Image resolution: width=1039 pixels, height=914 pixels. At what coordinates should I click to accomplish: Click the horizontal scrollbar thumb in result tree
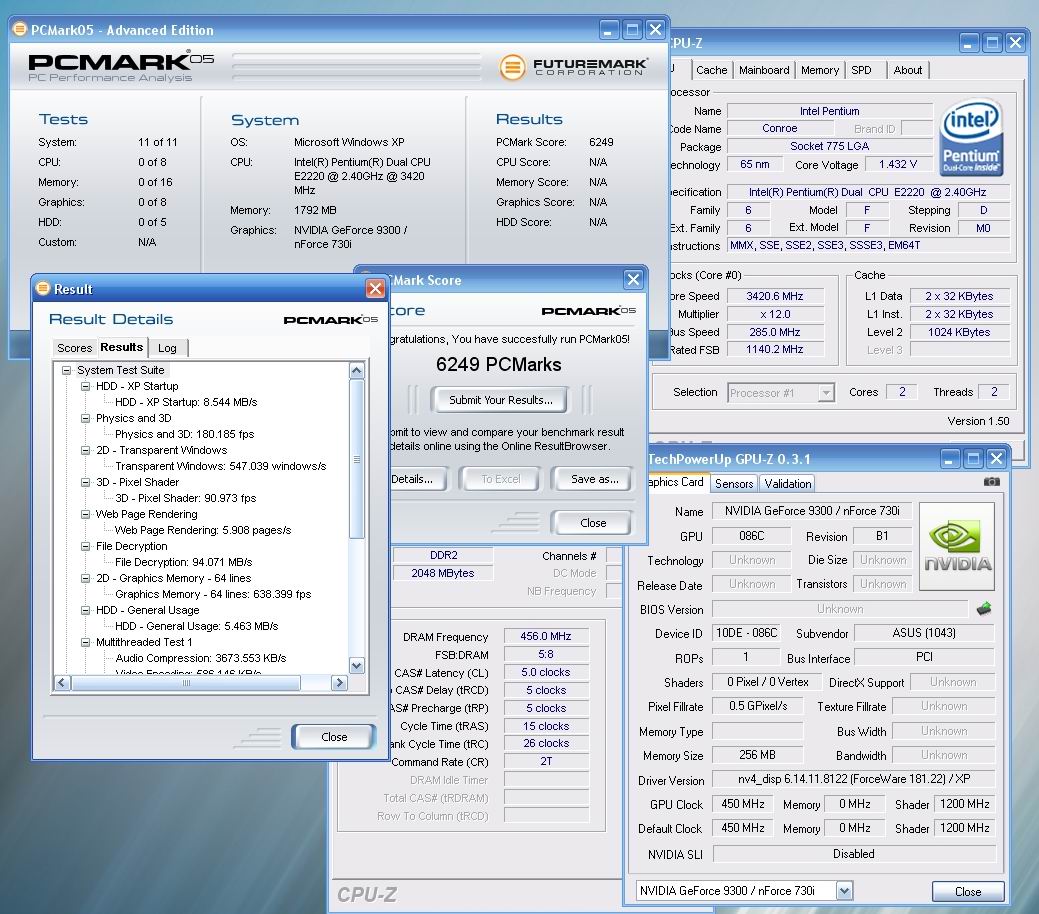coord(186,682)
